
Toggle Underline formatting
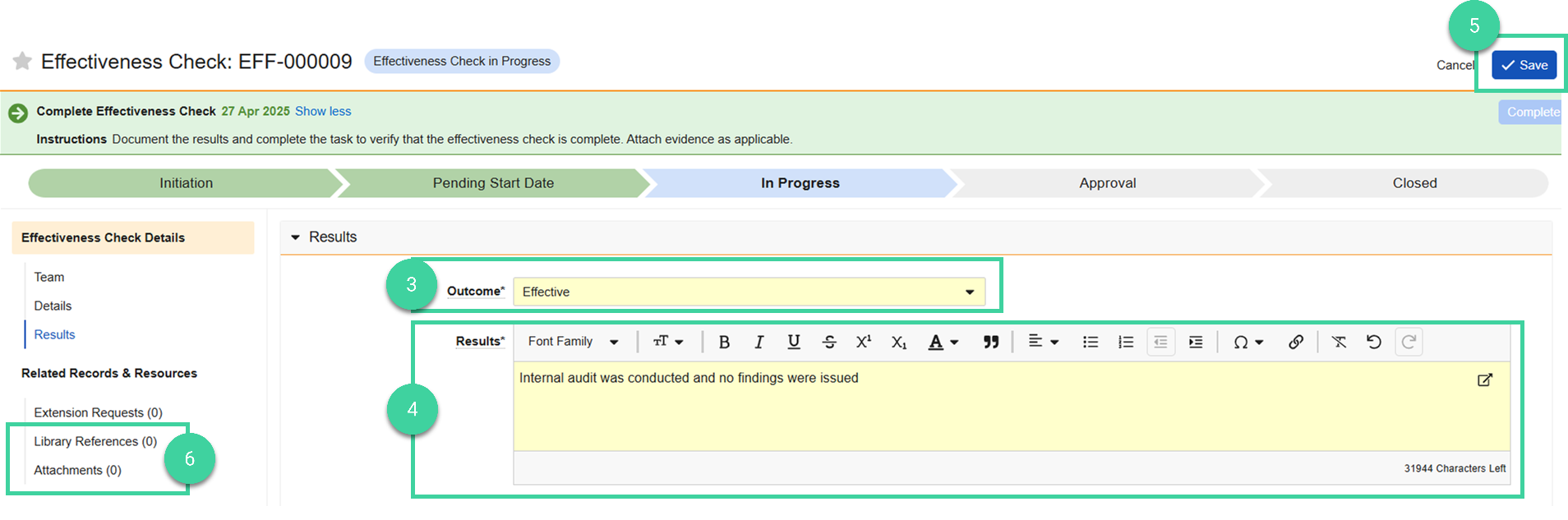pyautogui.click(x=793, y=342)
